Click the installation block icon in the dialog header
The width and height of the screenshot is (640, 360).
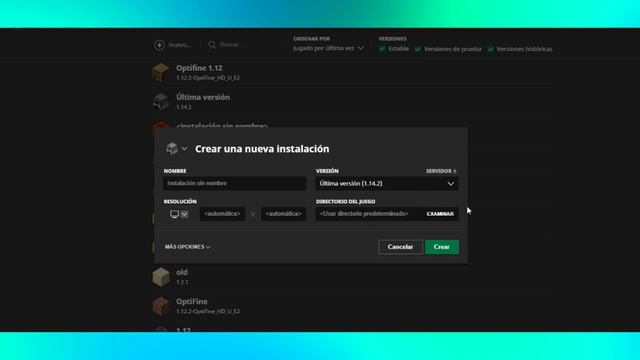[x=172, y=149]
